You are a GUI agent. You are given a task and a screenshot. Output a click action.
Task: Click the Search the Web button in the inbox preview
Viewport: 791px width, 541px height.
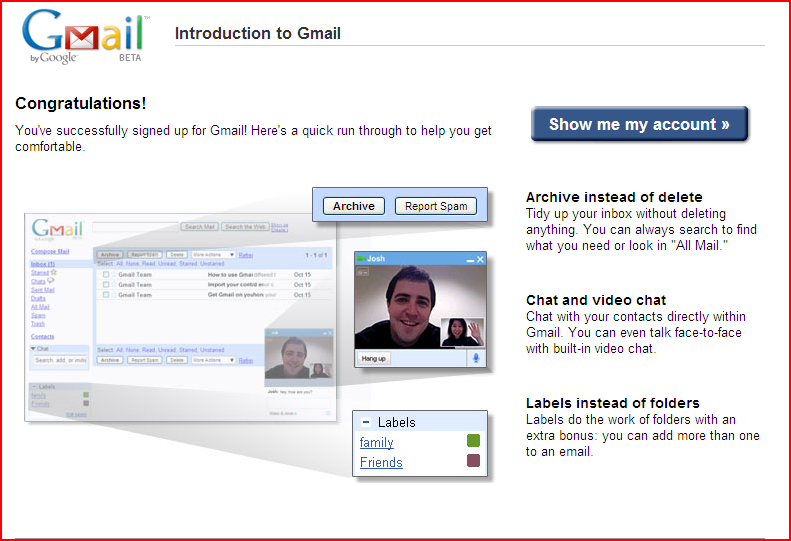point(245,227)
